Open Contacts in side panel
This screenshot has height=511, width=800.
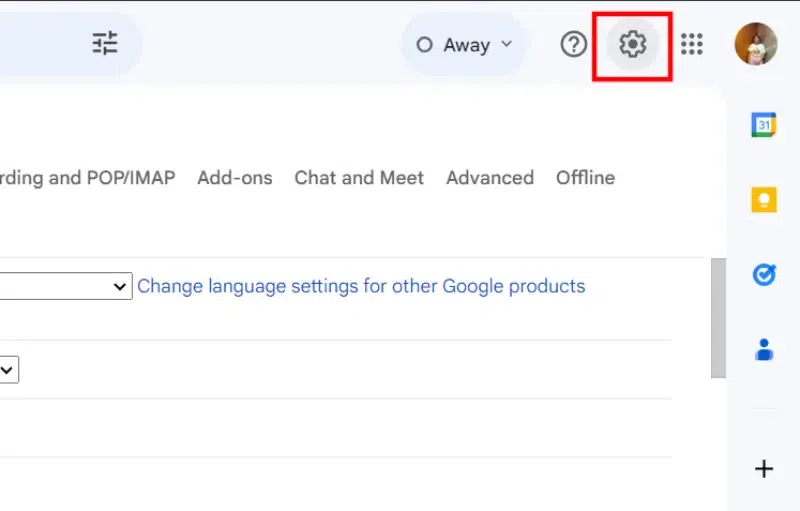click(x=764, y=349)
